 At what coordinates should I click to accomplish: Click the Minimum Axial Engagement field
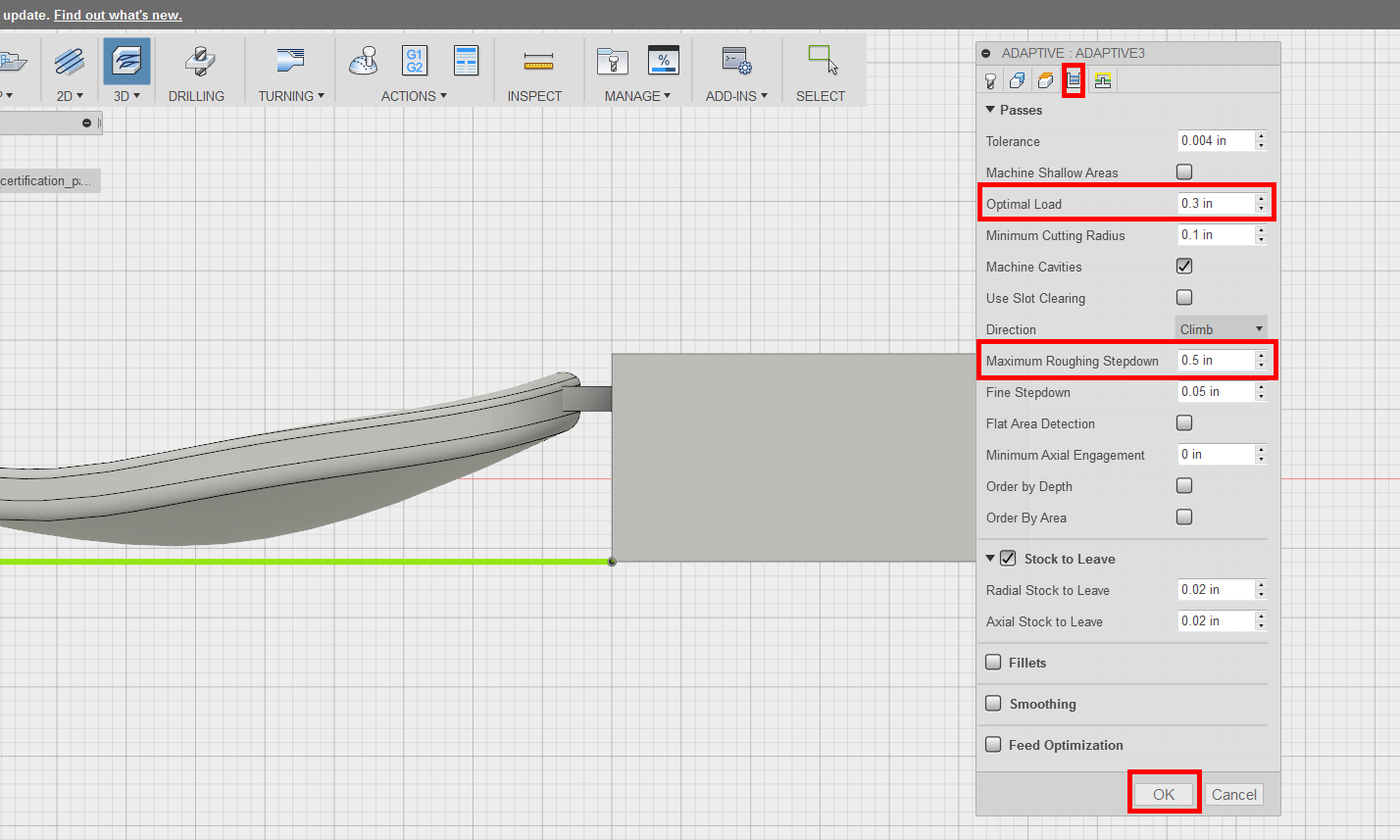click(x=1216, y=455)
